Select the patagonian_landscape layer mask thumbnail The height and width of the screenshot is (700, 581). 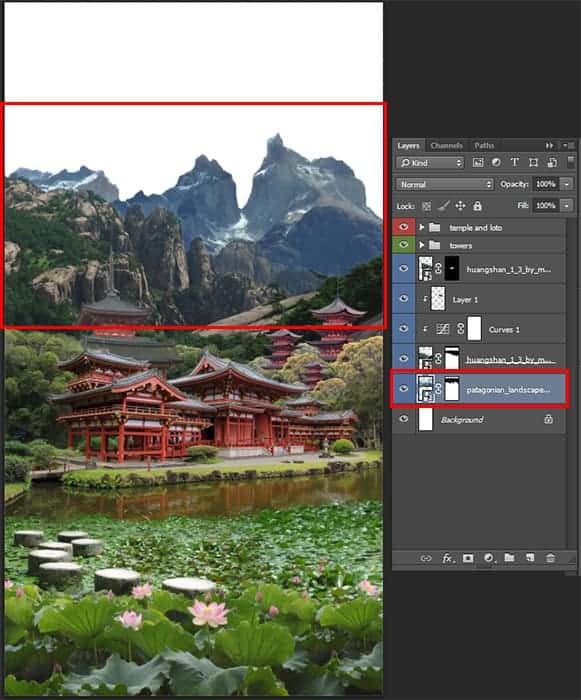pyautogui.click(x=452, y=388)
